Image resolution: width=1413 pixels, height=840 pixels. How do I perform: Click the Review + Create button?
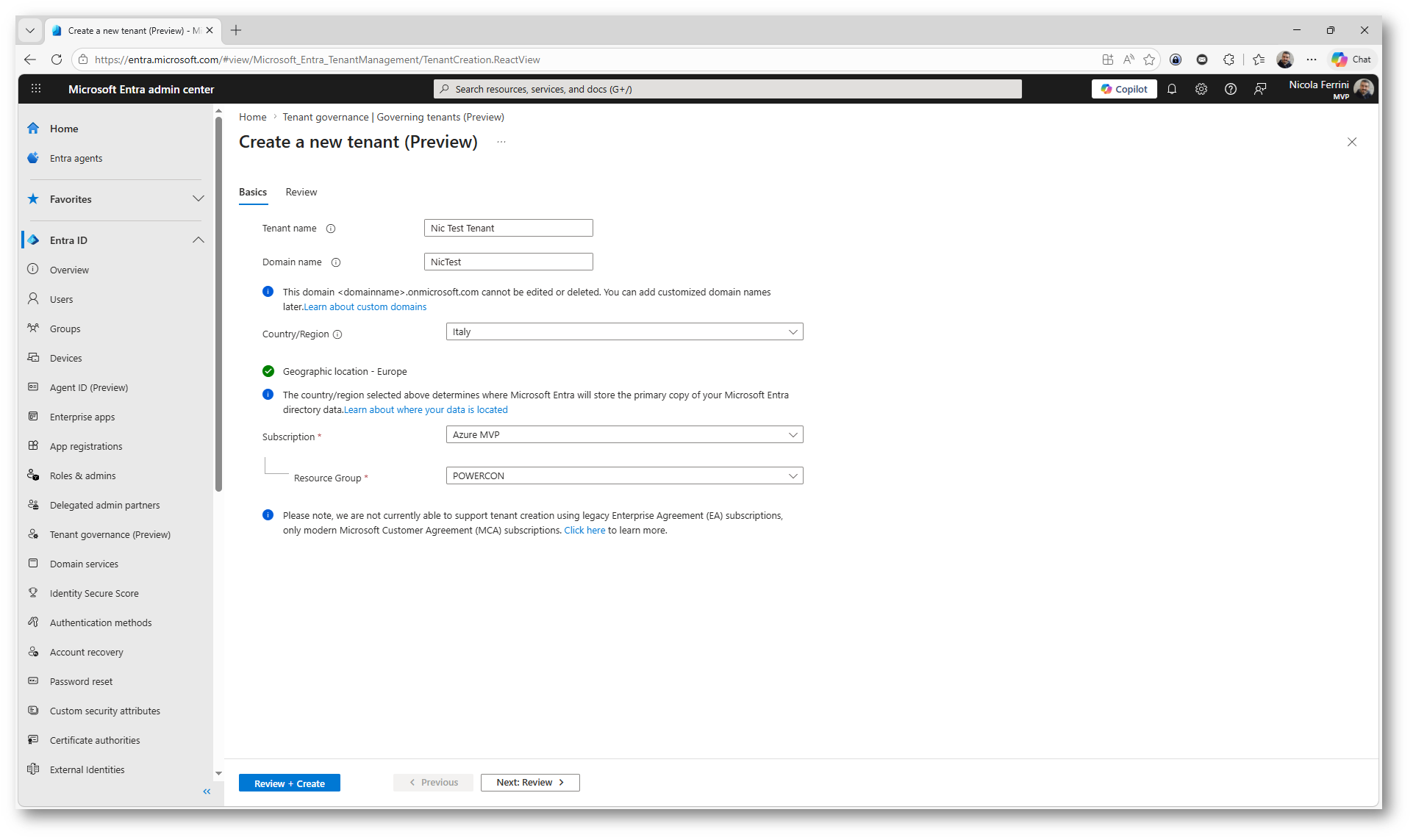289,783
